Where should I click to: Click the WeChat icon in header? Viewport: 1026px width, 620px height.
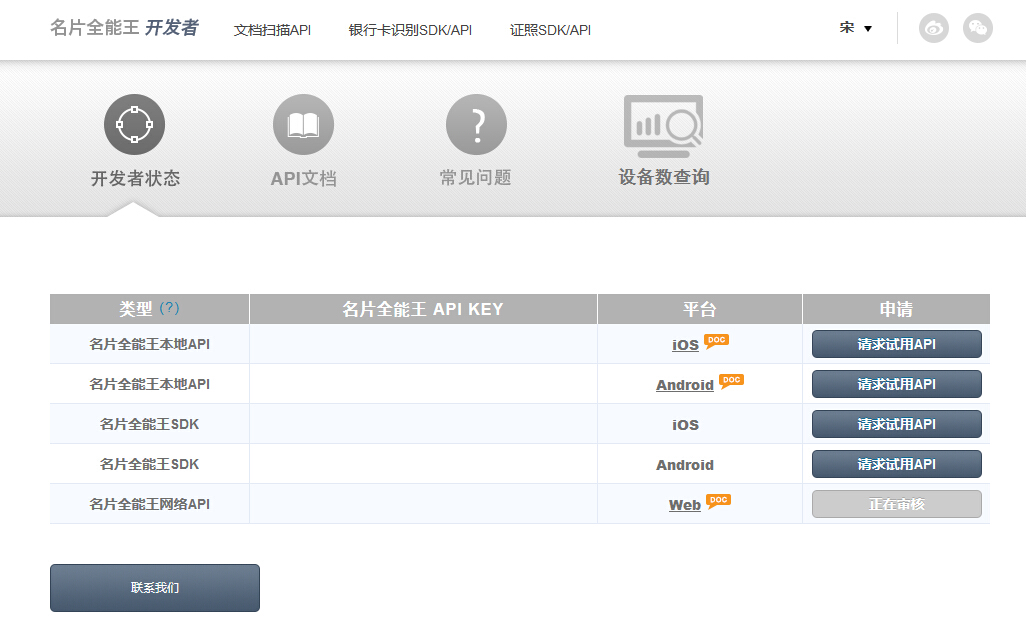pyautogui.click(x=977, y=28)
